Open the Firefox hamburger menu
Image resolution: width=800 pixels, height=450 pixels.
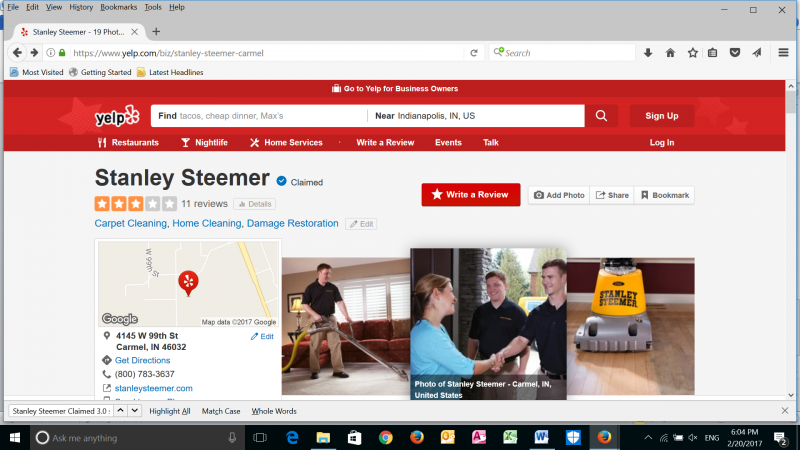tap(783, 53)
